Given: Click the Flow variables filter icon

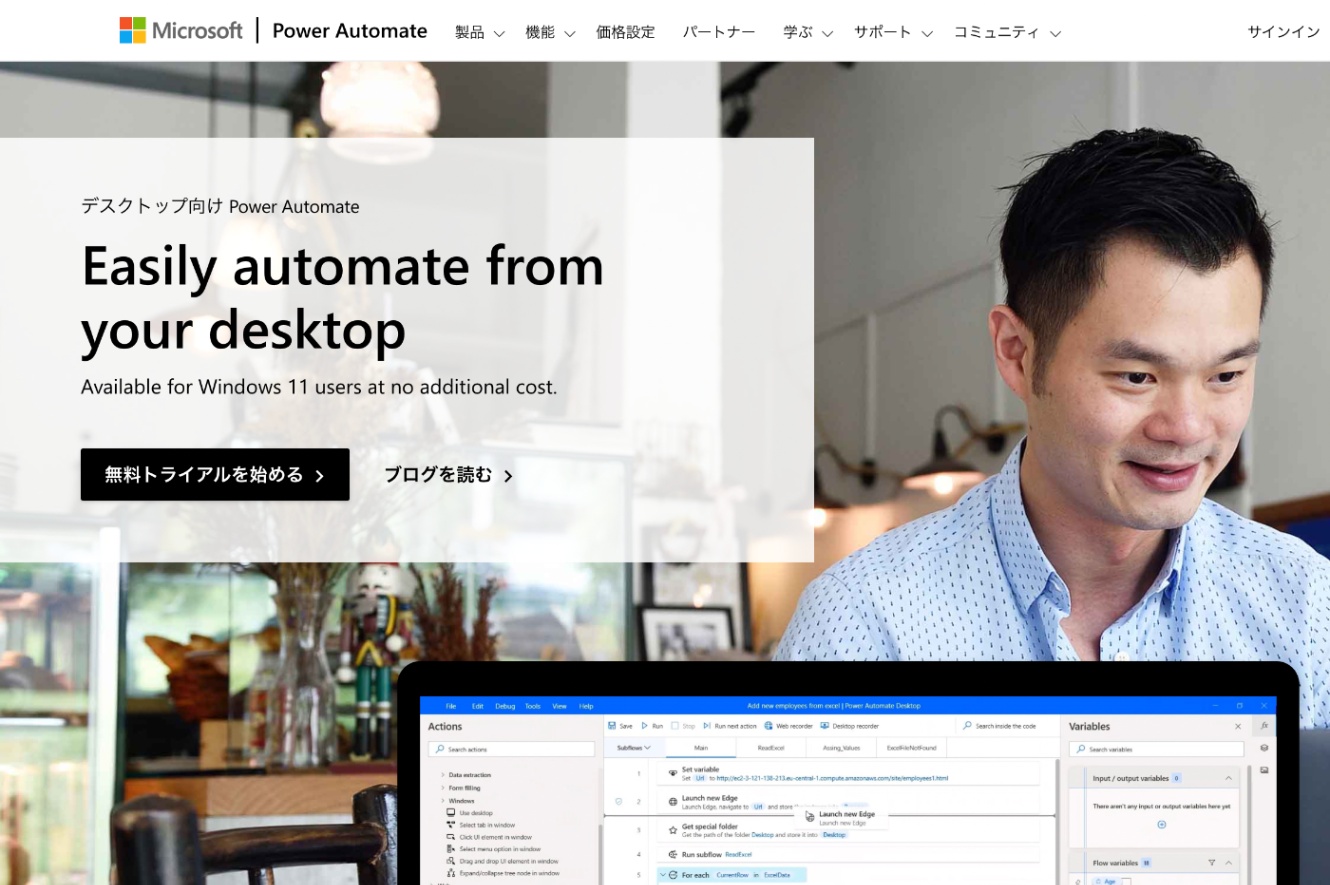Looking at the screenshot, I should tap(1211, 862).
